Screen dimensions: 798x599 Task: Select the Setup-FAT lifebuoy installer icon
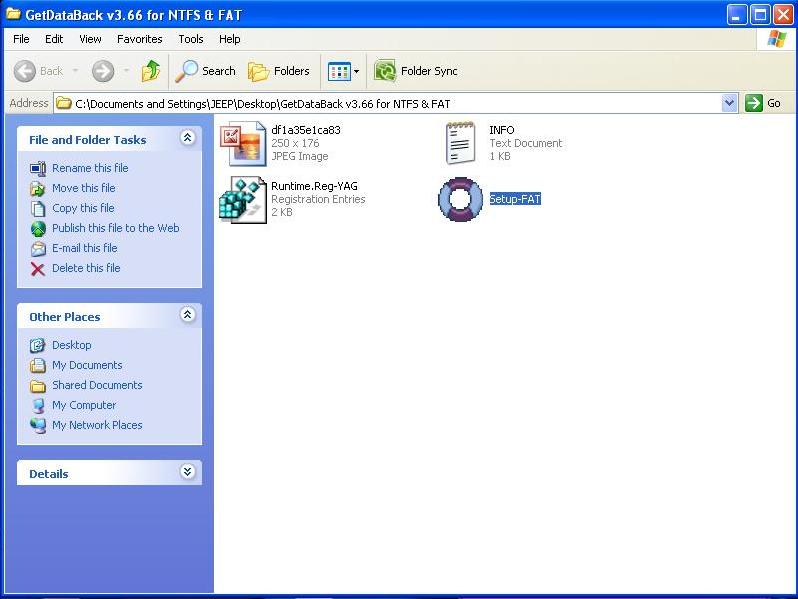460,199
